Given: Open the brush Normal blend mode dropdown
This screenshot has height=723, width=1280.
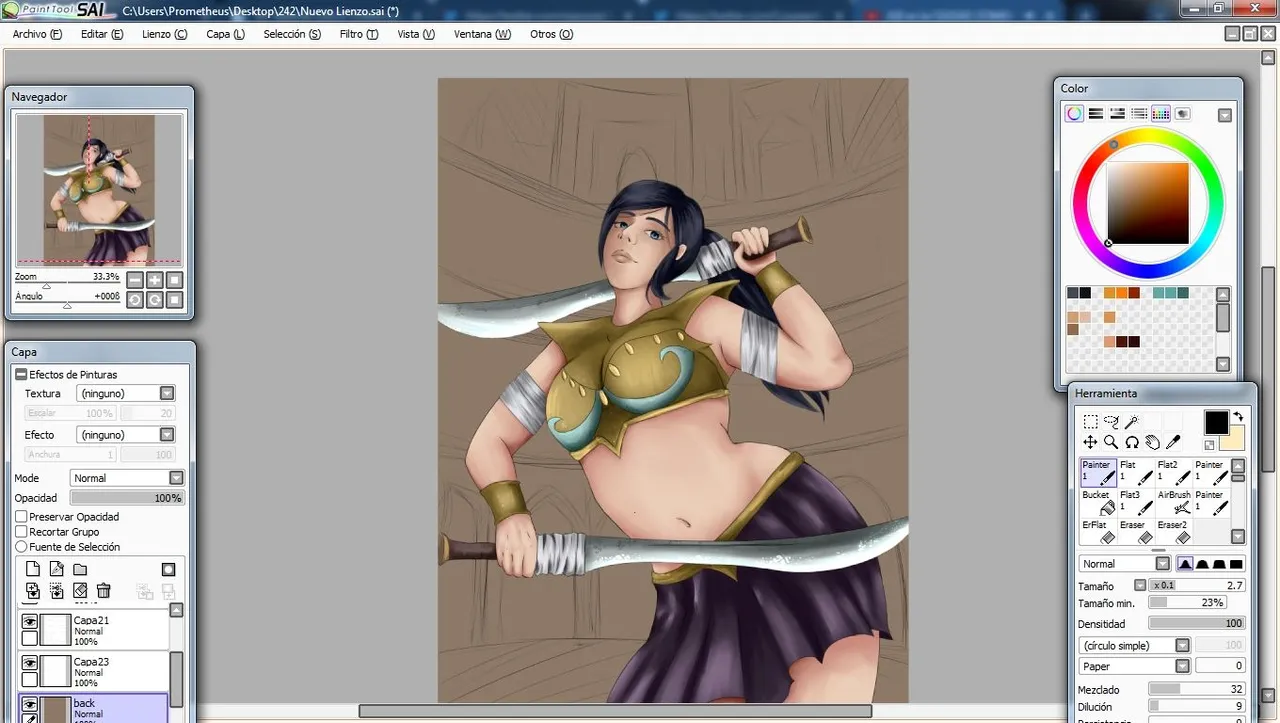Looking at the screenshot, I should [x=1162, y=564].
